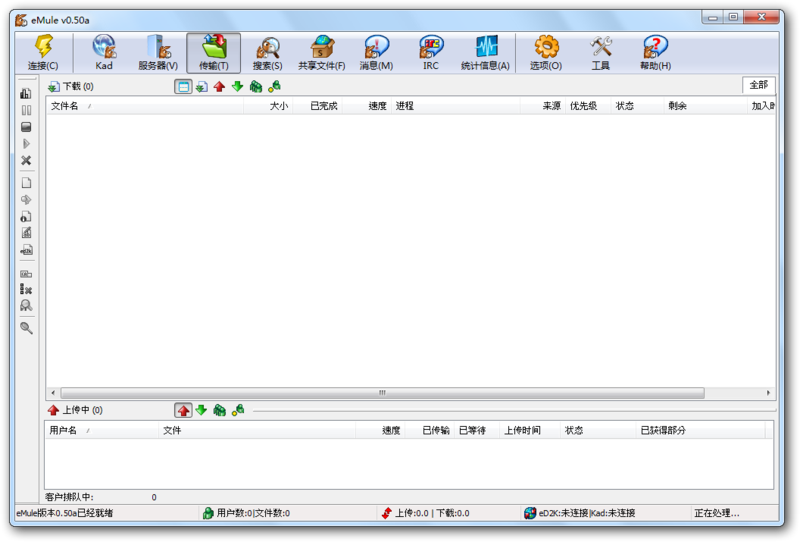Click the downloading green arrow in uploads bar
This screenshot has width=800, height=542.
point(201,410)
